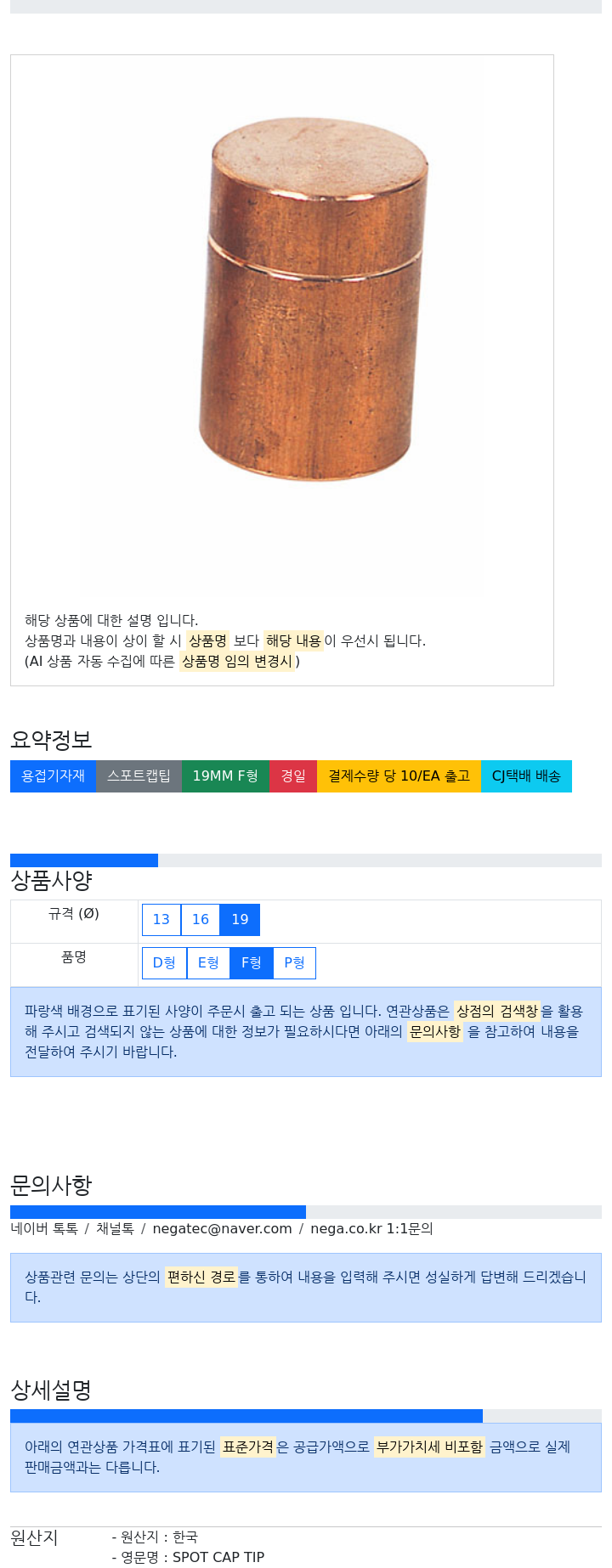This screenshot has width=612, height=1568.
Task: Click the blue bar under 상세설명 heading
Action: point(246,1416)
